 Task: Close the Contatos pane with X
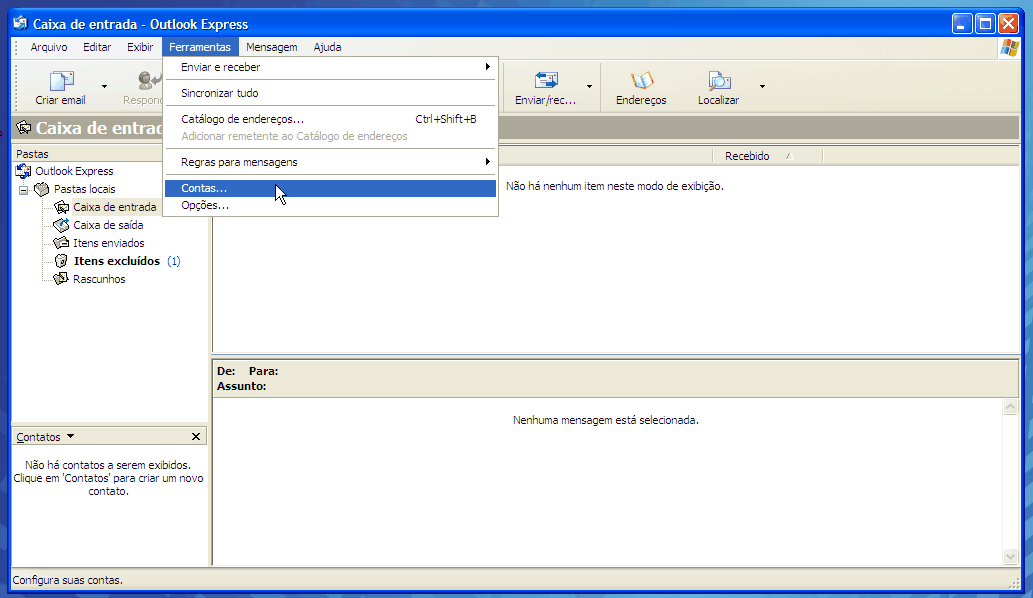click(196, 437)
